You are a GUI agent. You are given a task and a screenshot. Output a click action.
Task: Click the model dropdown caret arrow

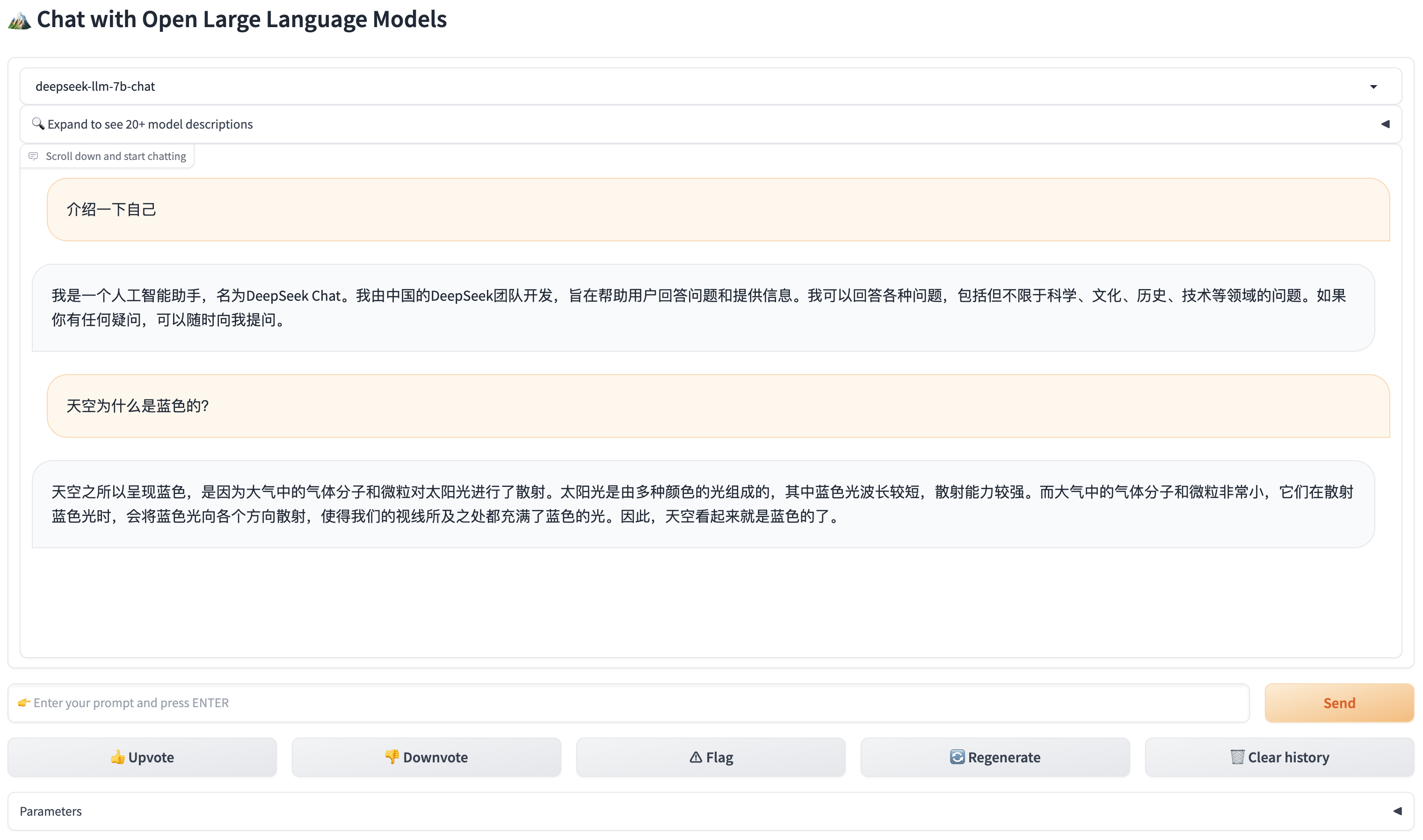(1373, 87)
